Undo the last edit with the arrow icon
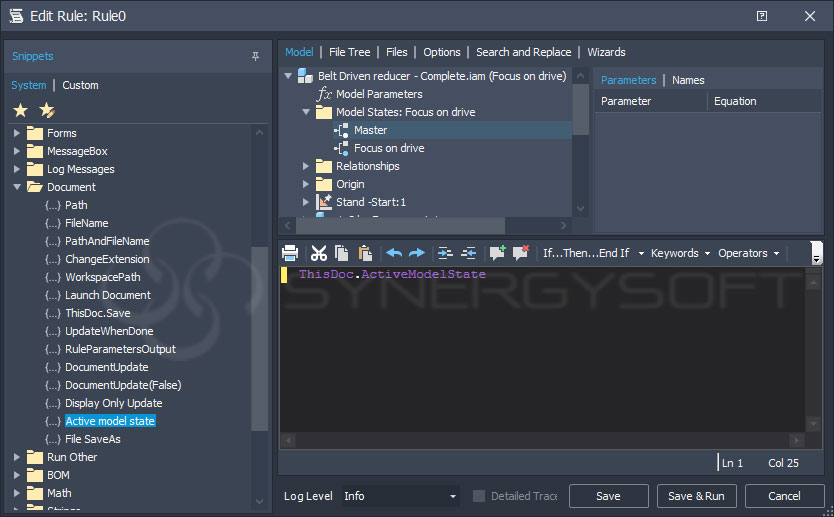The width and height of the screenshot is (834, 517). [x=394, y=253]
